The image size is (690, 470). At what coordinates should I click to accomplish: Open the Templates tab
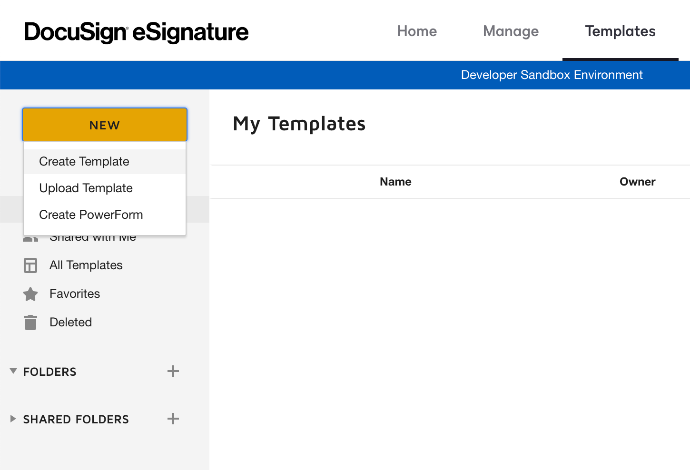point(620,31)
